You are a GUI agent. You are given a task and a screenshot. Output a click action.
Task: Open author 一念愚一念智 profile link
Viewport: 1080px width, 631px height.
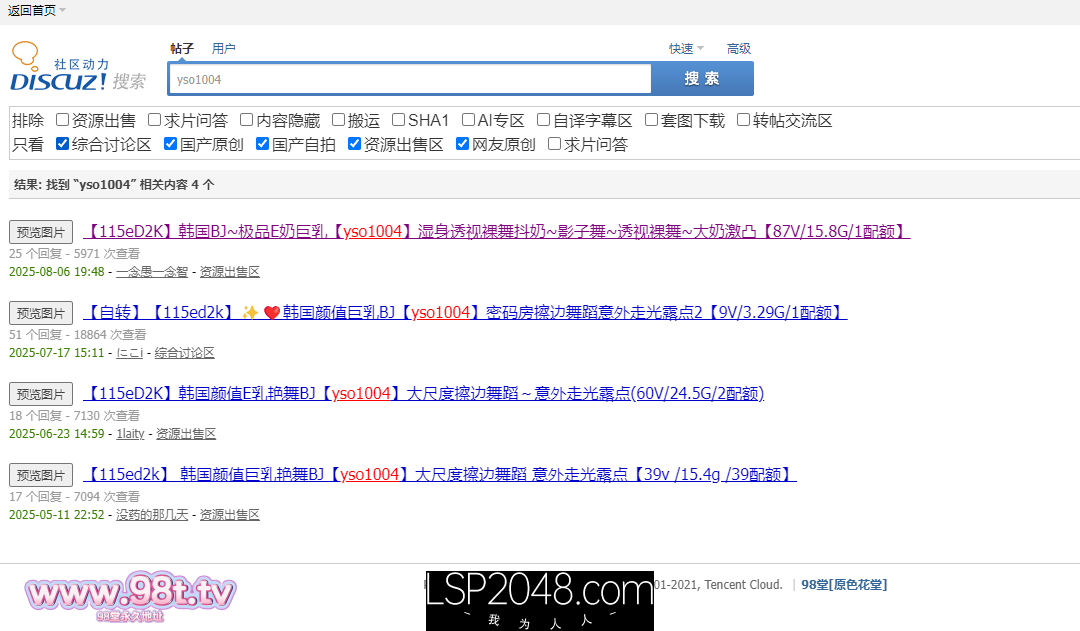click(x=152, y=272)
